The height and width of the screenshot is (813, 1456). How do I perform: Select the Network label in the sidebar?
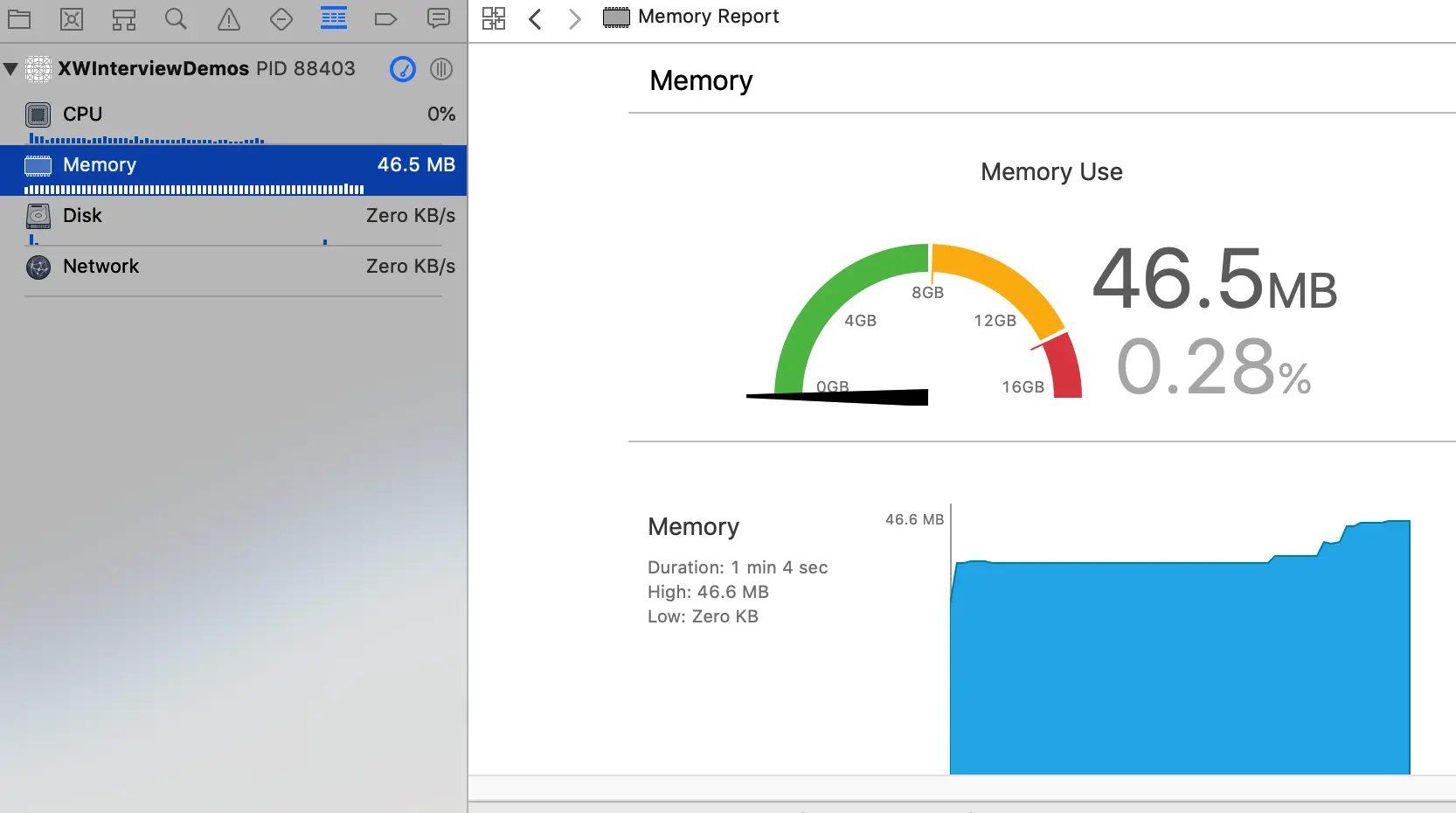click(x=101, y=267)
